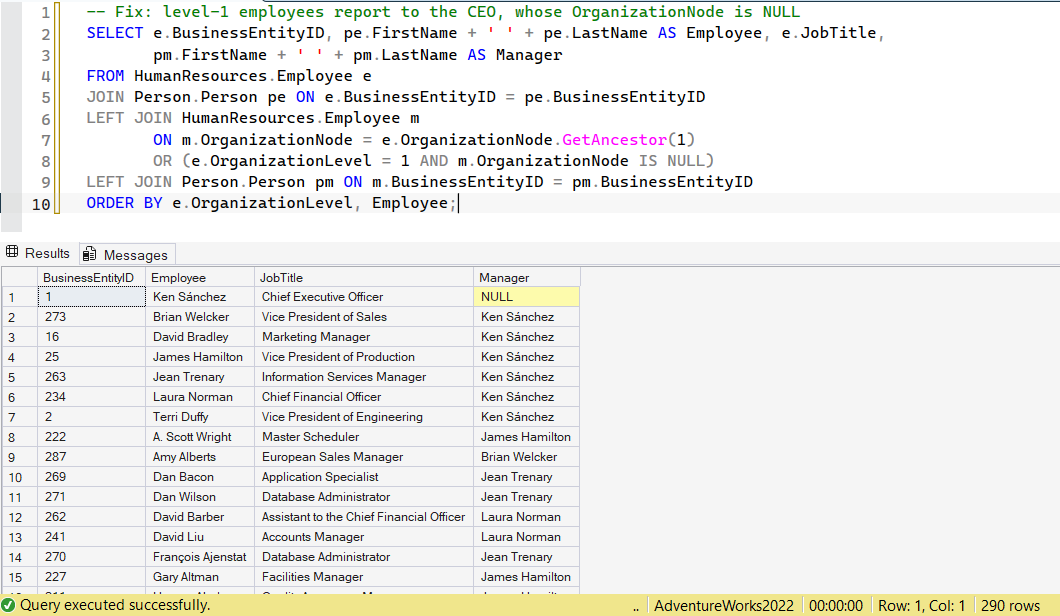Click 'David Liu' employee cell
This screenshot has height=616, width=1060.
point(199,537)
